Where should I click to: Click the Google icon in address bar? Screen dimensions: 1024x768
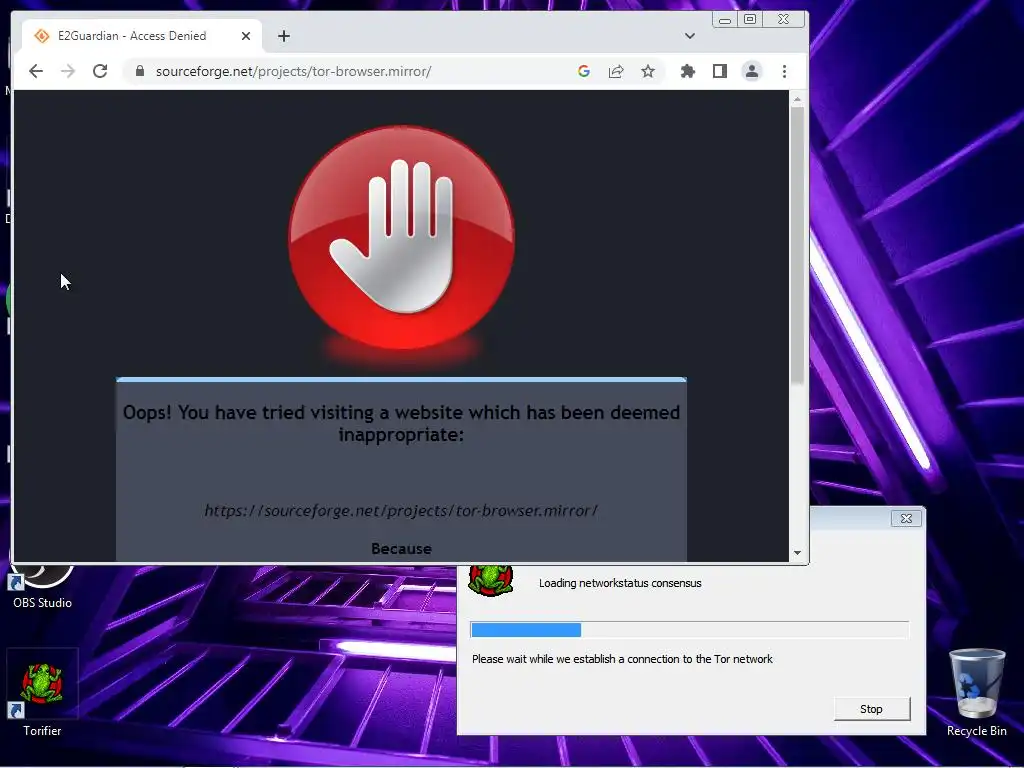click(x=584, y=71)
